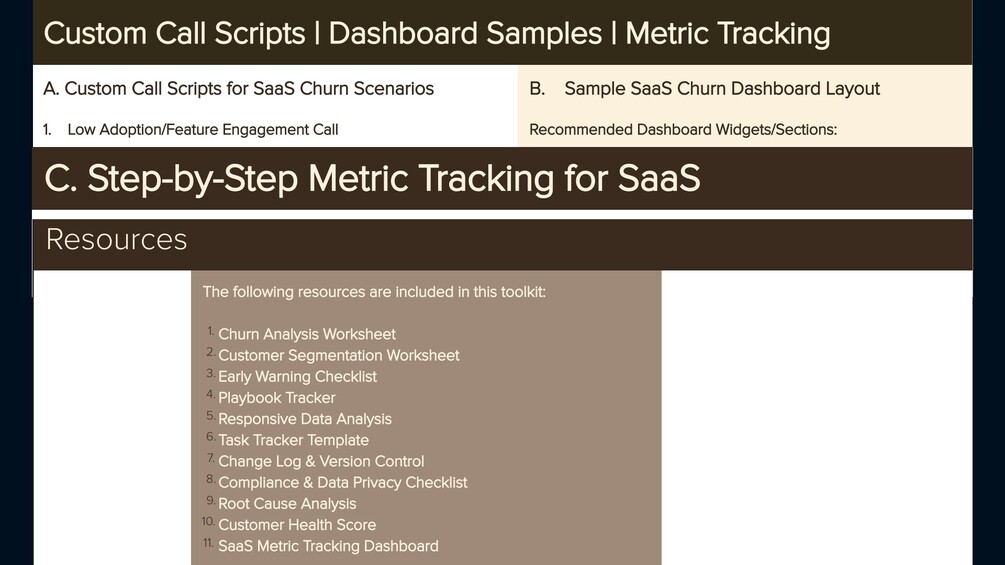The width and height of the screenshot is (1005, 565).
Task: Select Early Warning Checklist entry
Action: (x=297, y=376)
